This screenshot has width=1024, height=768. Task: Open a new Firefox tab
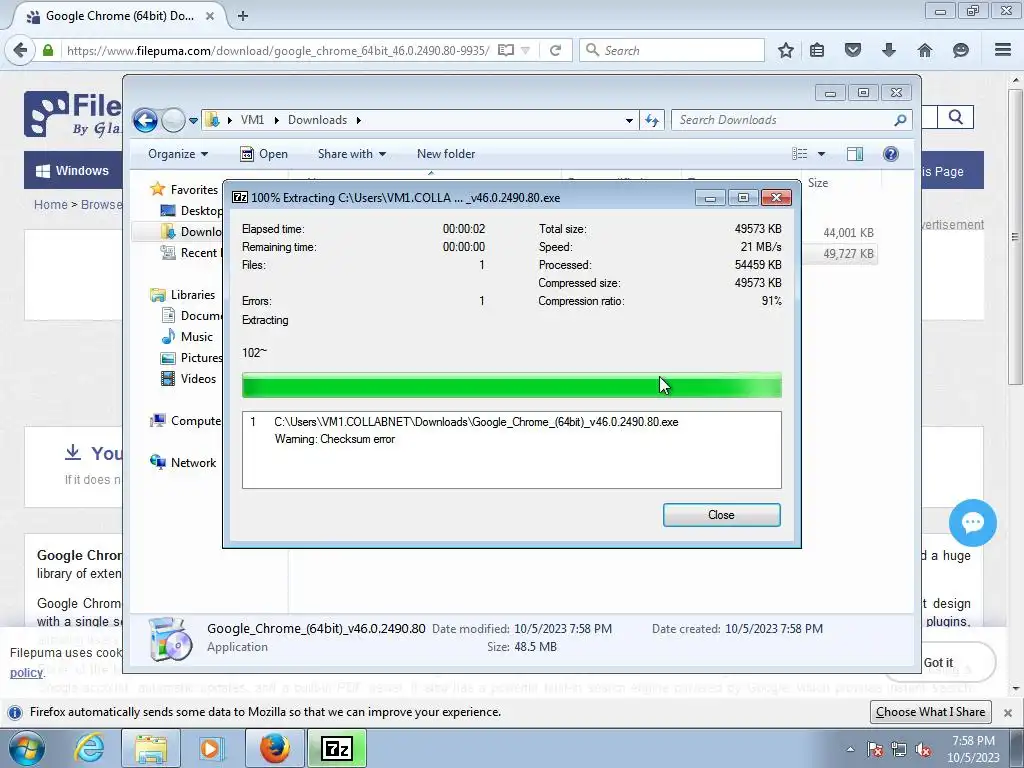243,16
